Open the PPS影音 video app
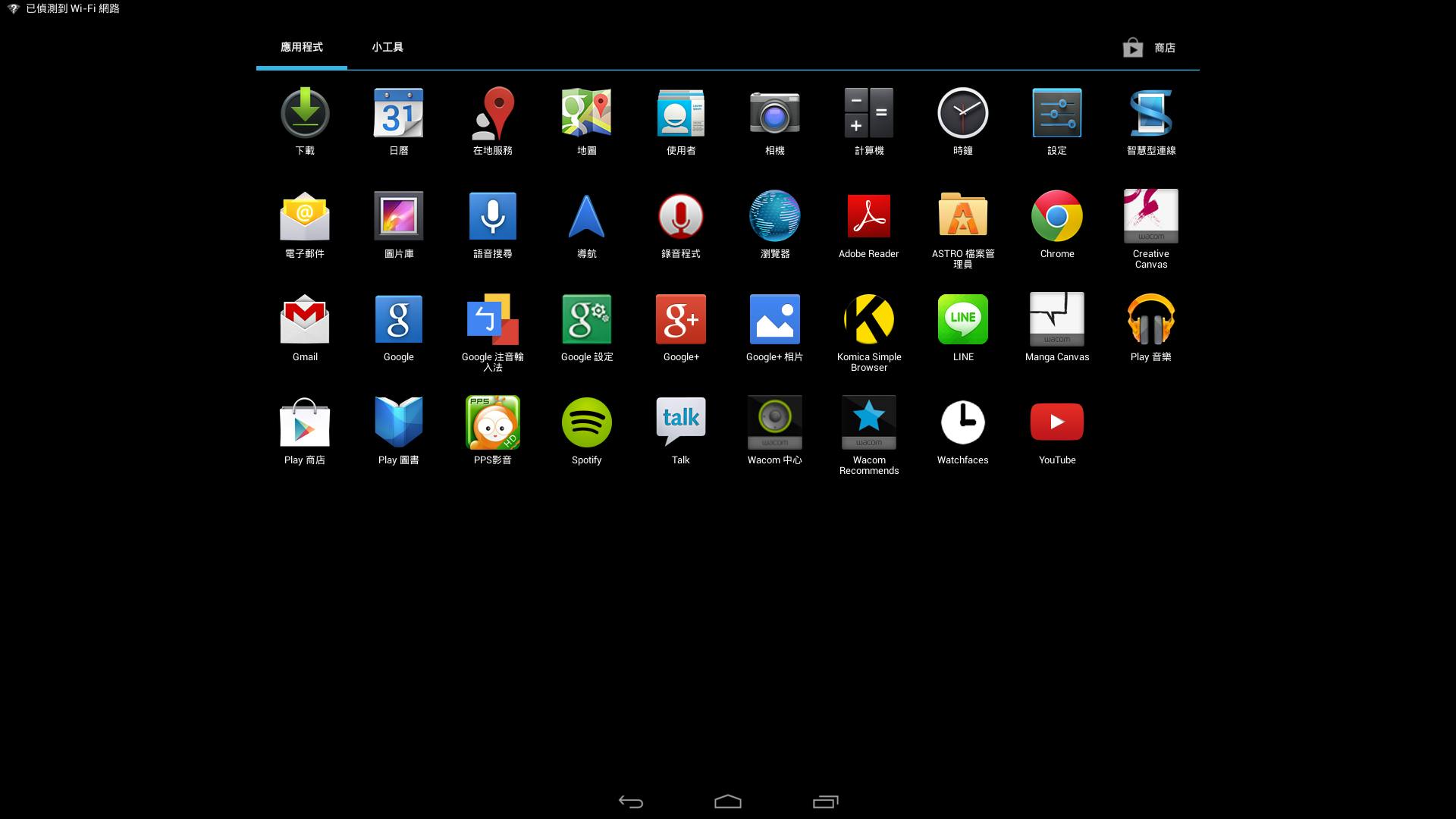 coord(492,422)
